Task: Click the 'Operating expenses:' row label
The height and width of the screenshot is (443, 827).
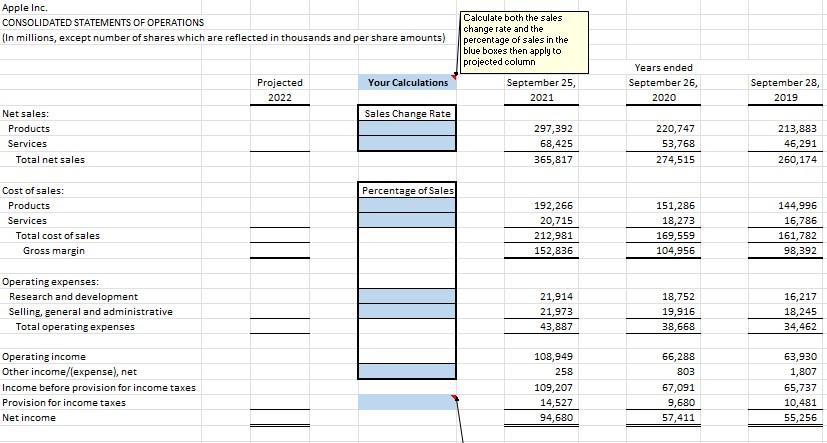Action: pyautogui.click(x=50, y=282)
